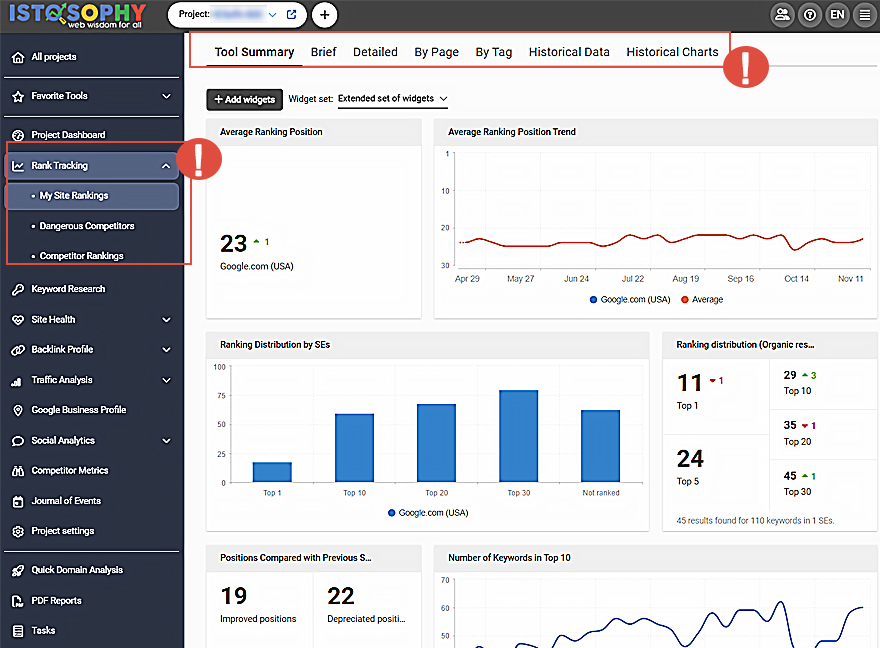Click the user accounts icon in header

[782, 15]
